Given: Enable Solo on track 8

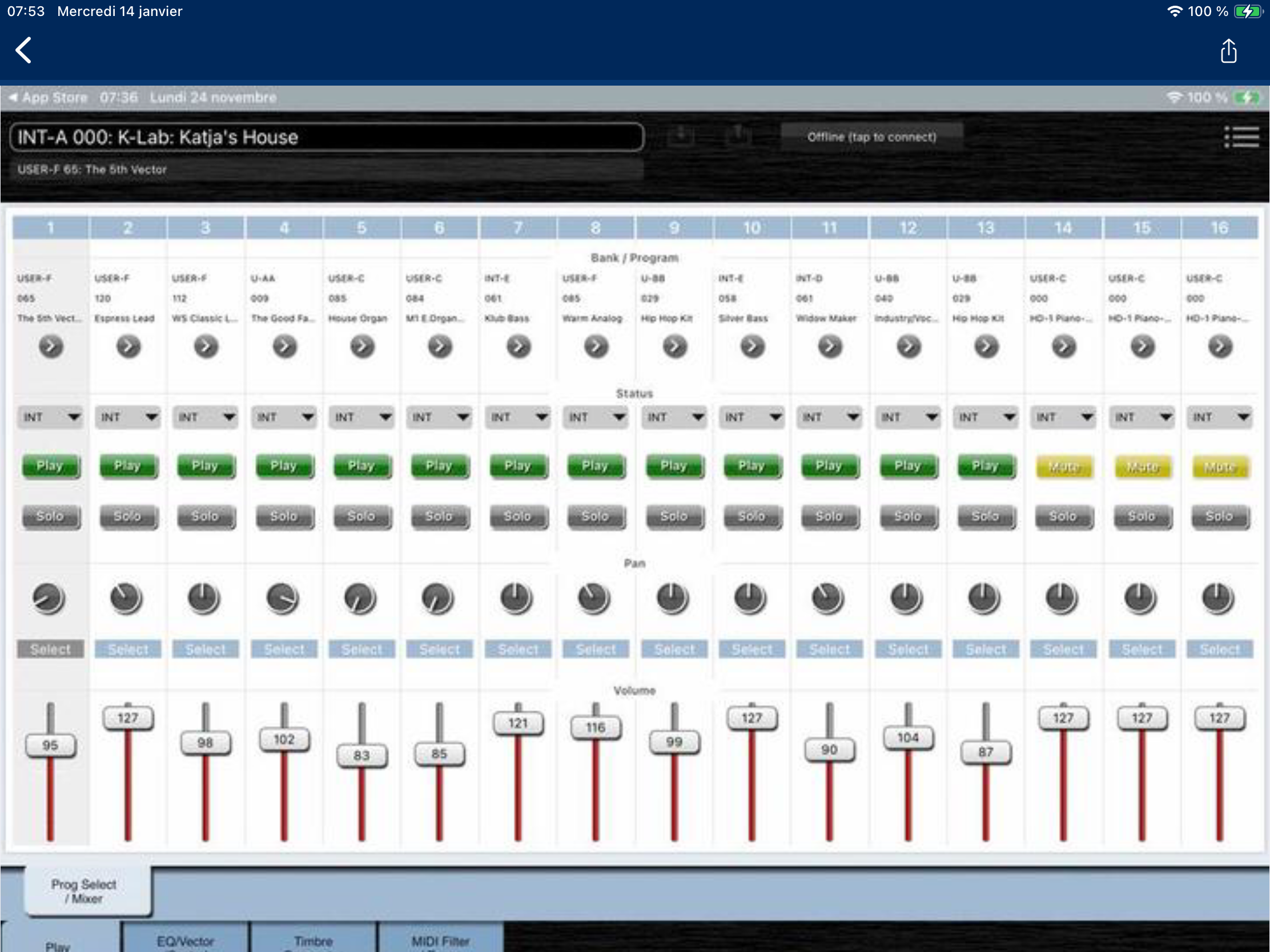Looking at the screenshot, I should [596, 517].
